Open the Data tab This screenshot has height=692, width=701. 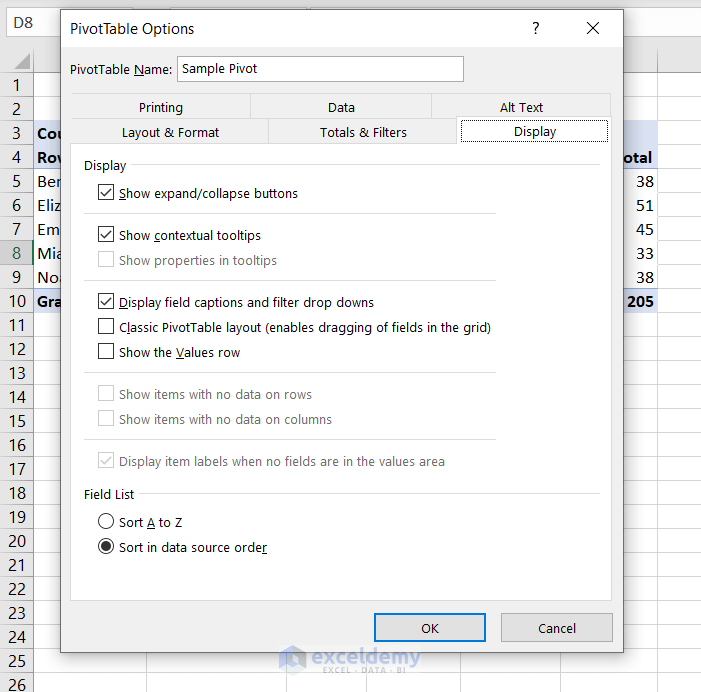click(x=341, y=107)
